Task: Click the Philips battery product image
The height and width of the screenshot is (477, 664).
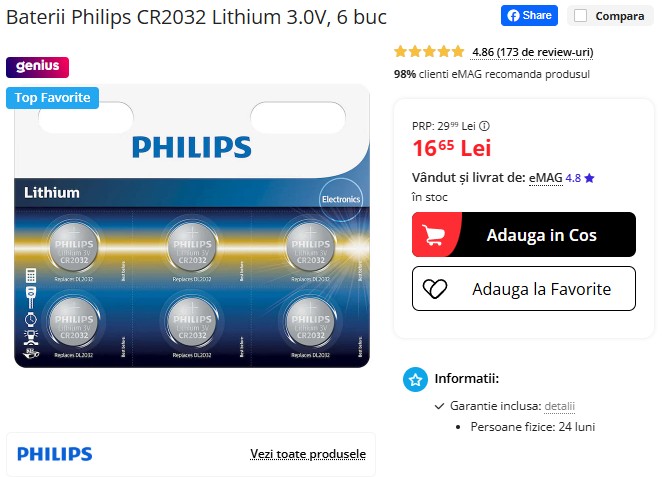Action: pos(192,226)
